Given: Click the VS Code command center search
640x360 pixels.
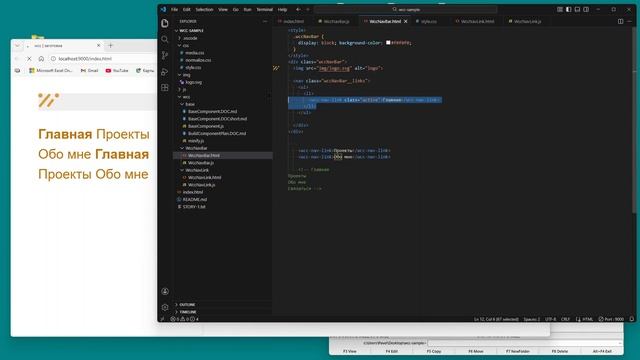Looking at the screenshot, I should tap(406, 9).
